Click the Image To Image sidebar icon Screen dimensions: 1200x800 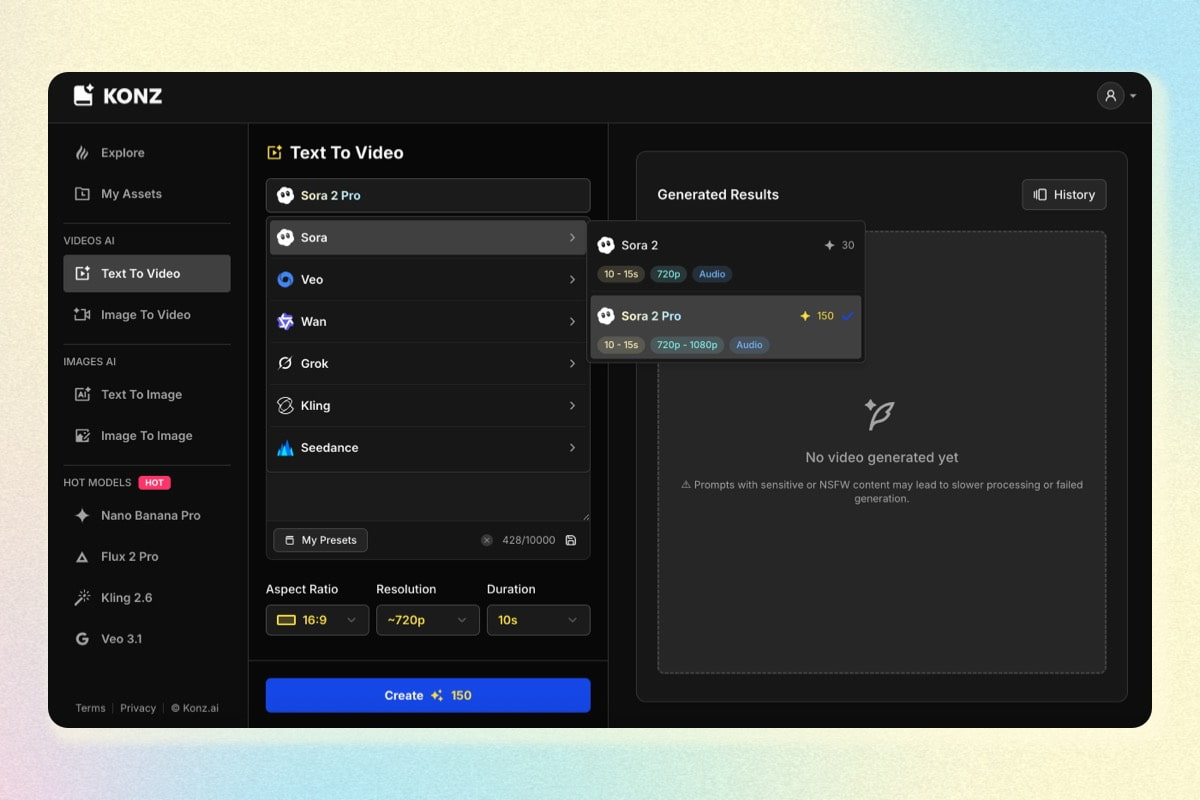pyautogui.click(x=82, y=436)
